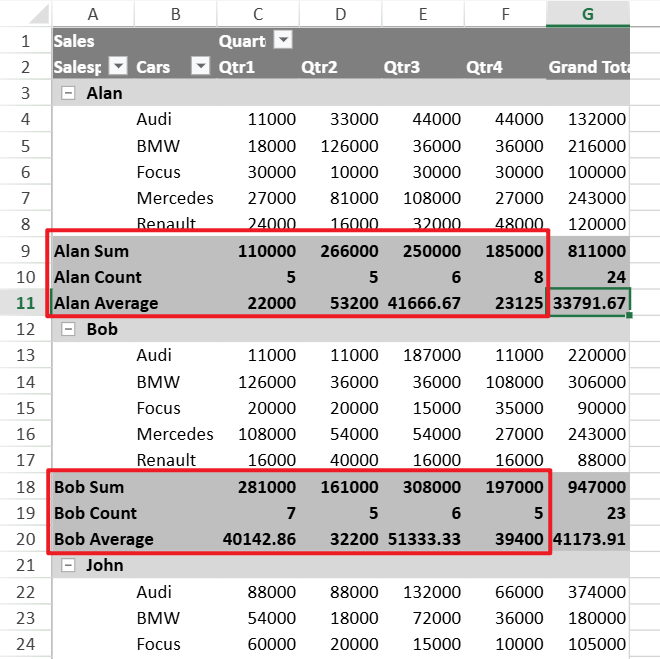Select row 9 header

pos(25,251)
